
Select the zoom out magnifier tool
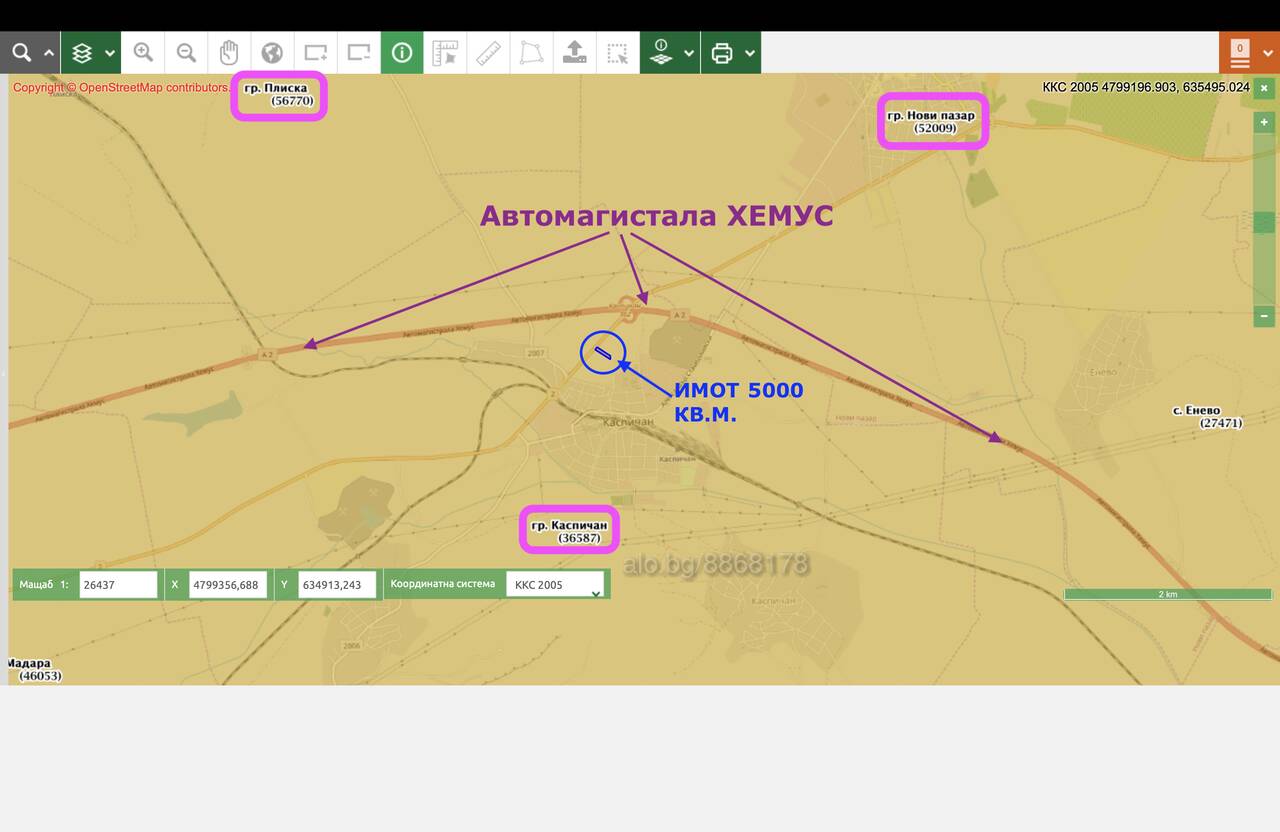click(186, 52)
